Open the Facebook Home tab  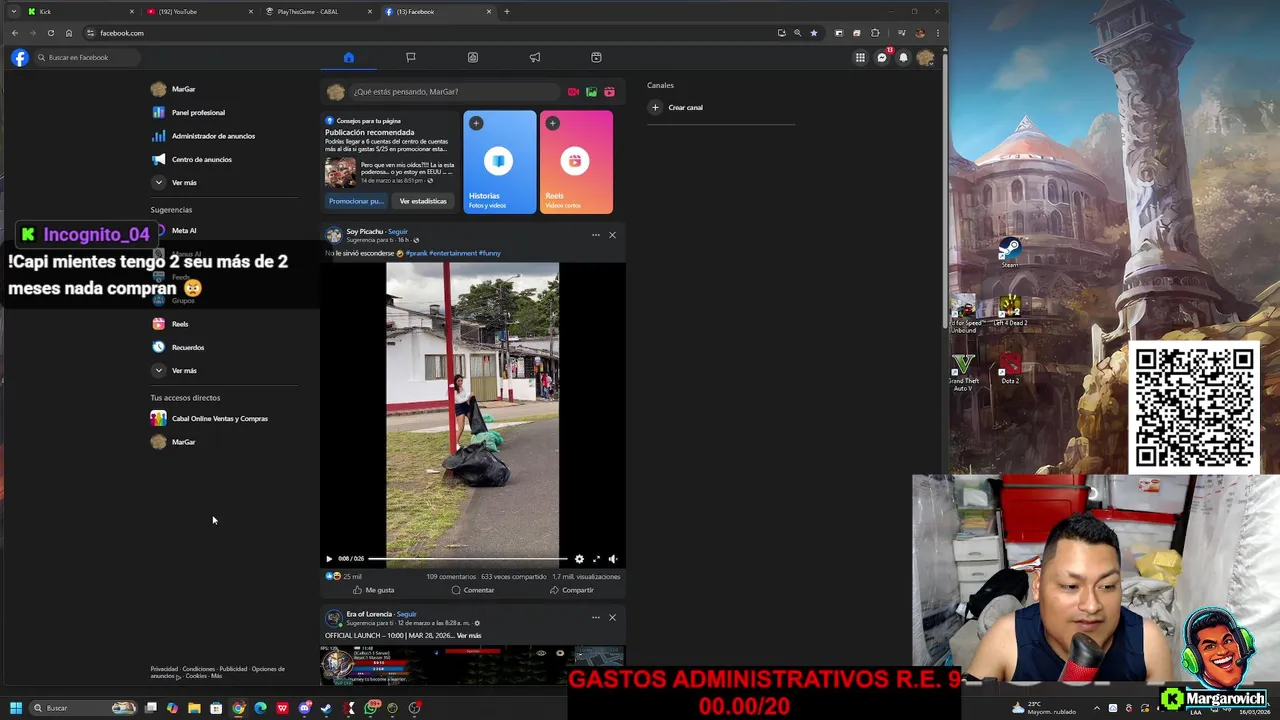click(349, 57)
